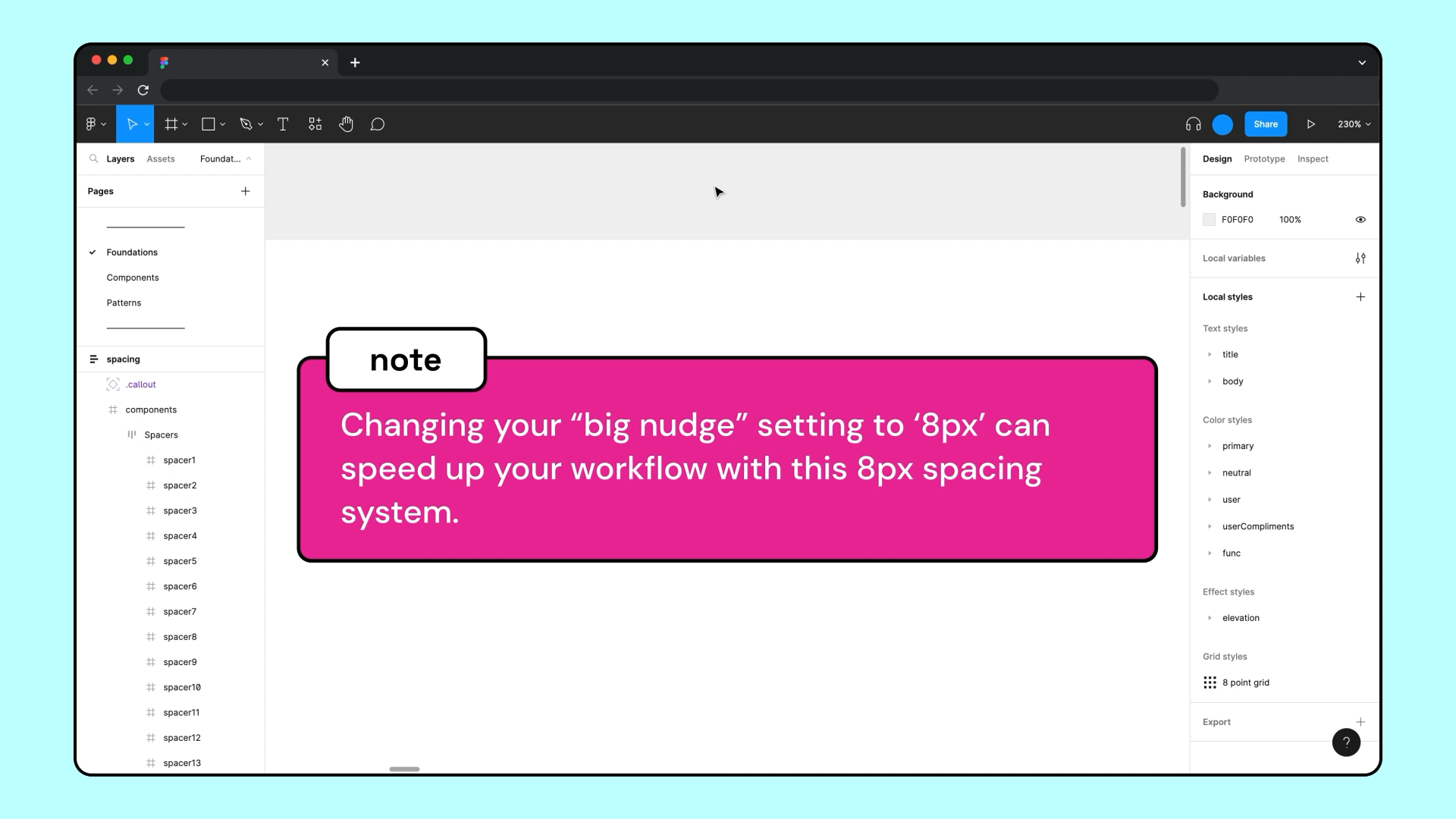Click the canvas vertical scrollbar
The width and height of the screenshot is (1456, 819).
(x=1183, y=177)
